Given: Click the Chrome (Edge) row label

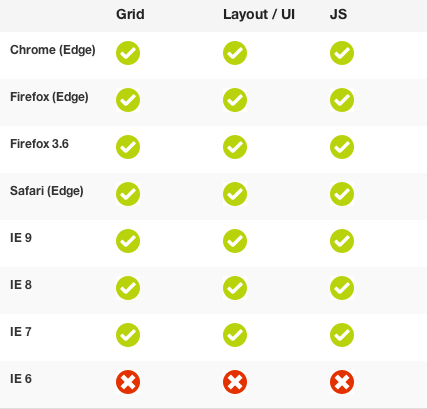Looking at the screenshot, I should coord(53,50).
